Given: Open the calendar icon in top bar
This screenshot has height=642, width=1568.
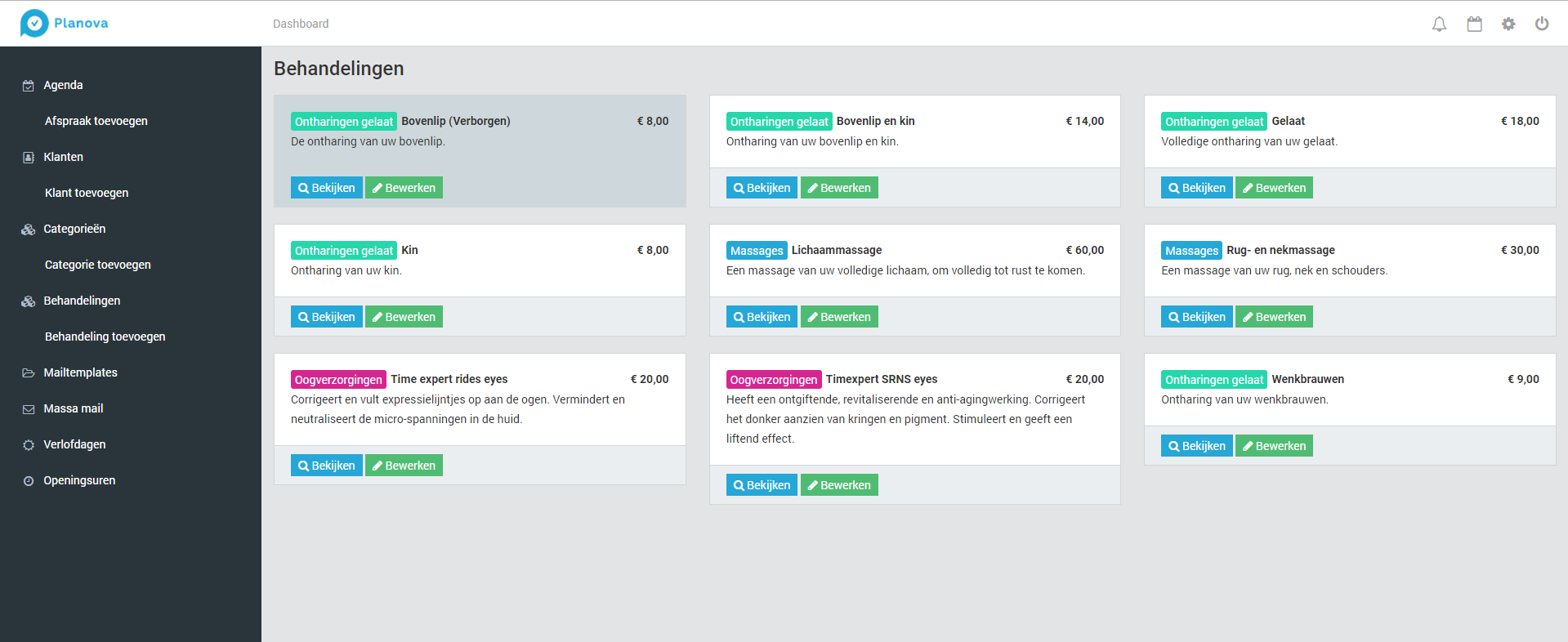Looking at the screenshot, I should pyautogui.click(x=1474, y=24).
